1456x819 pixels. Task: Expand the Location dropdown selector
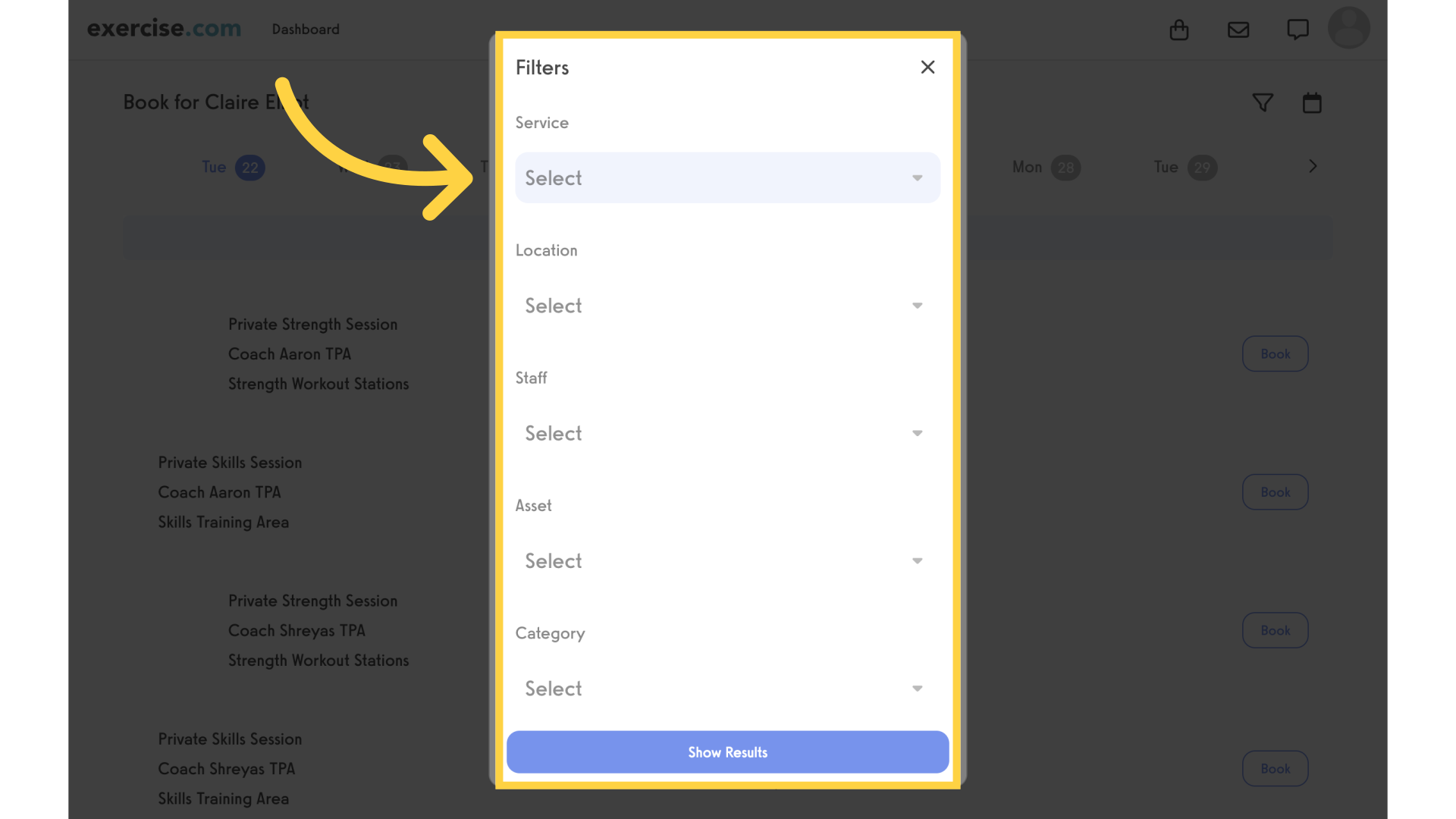point(728,305)
